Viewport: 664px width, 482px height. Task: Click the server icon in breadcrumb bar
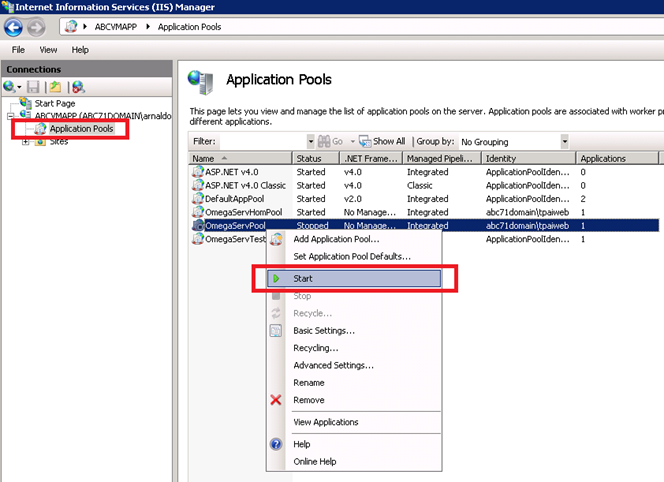point(71,26)
